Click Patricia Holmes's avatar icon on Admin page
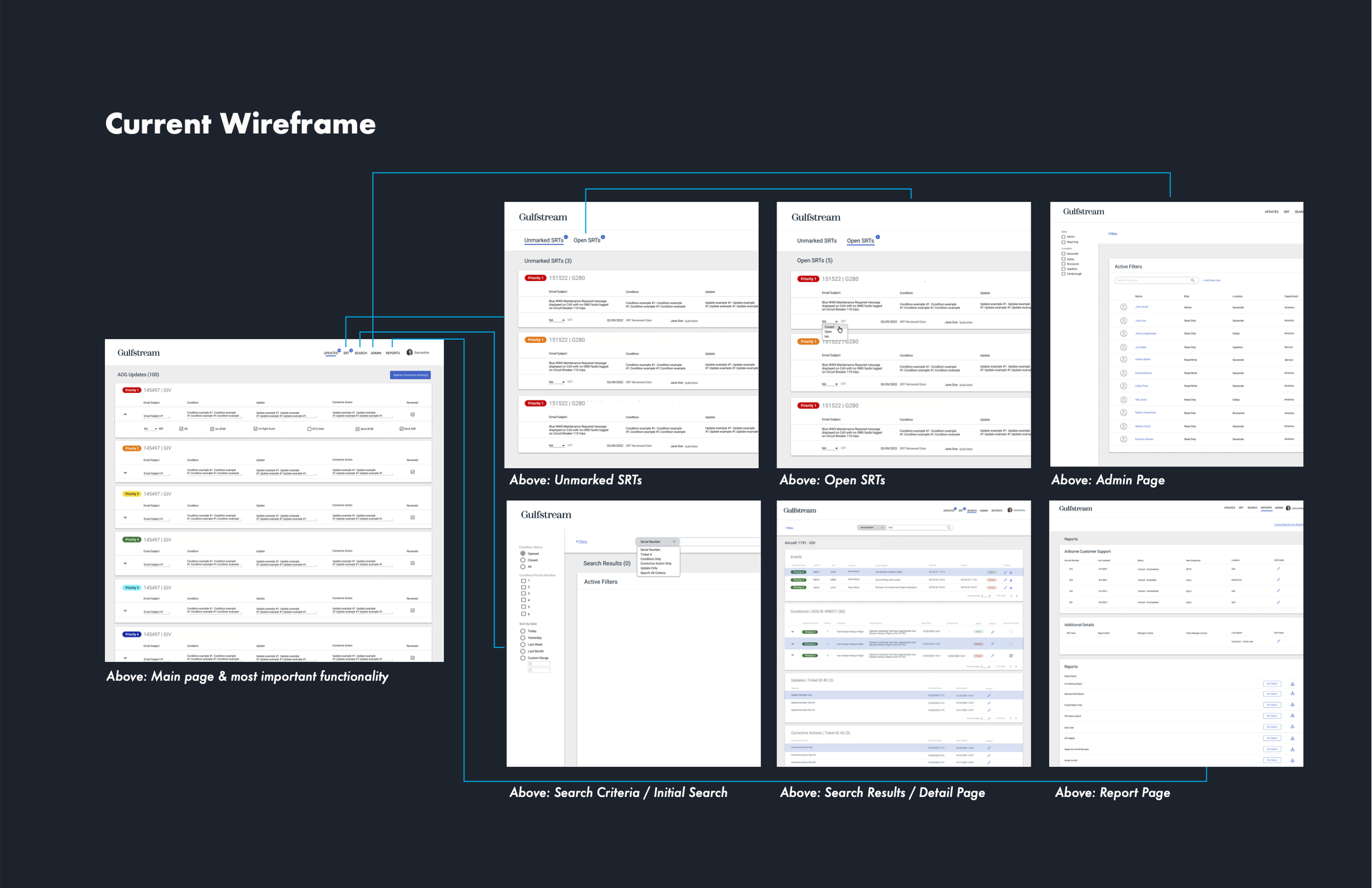This screenshot has height=888, width=1372. [x=1123, y=440]
